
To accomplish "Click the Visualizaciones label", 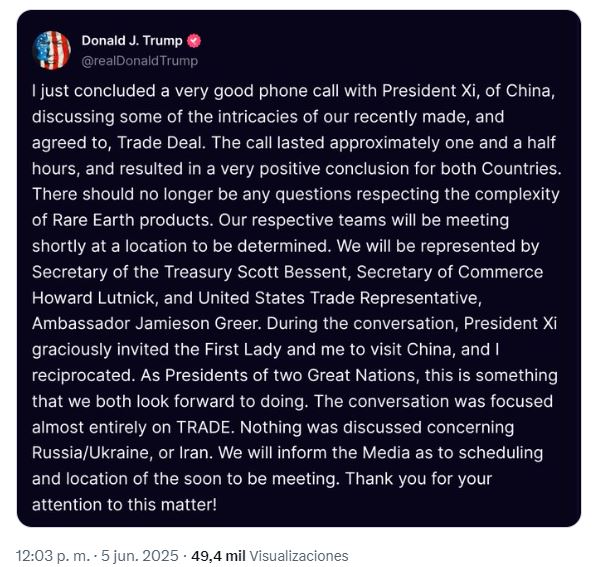I will point(299,556).
